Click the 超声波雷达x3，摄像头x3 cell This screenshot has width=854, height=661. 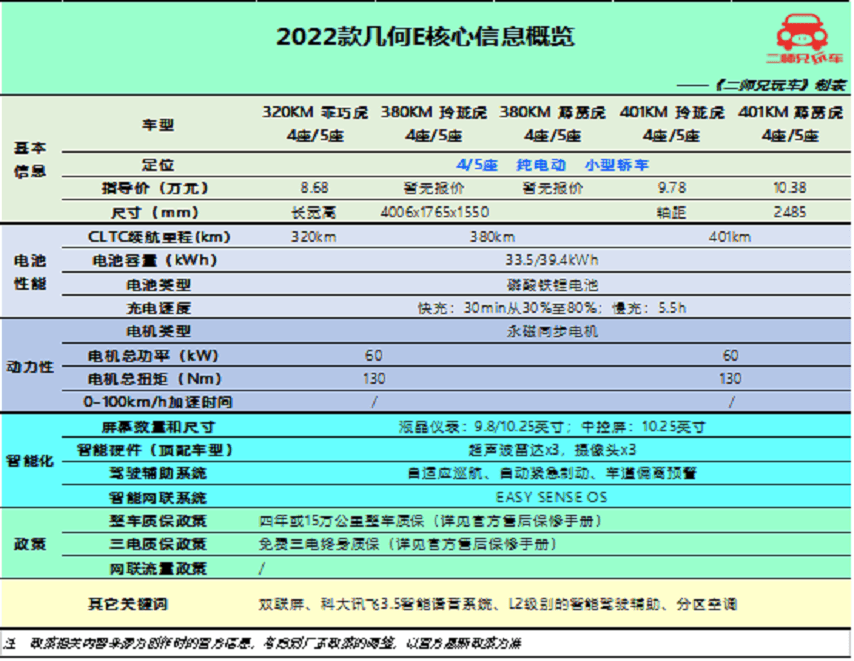point(552,450)
